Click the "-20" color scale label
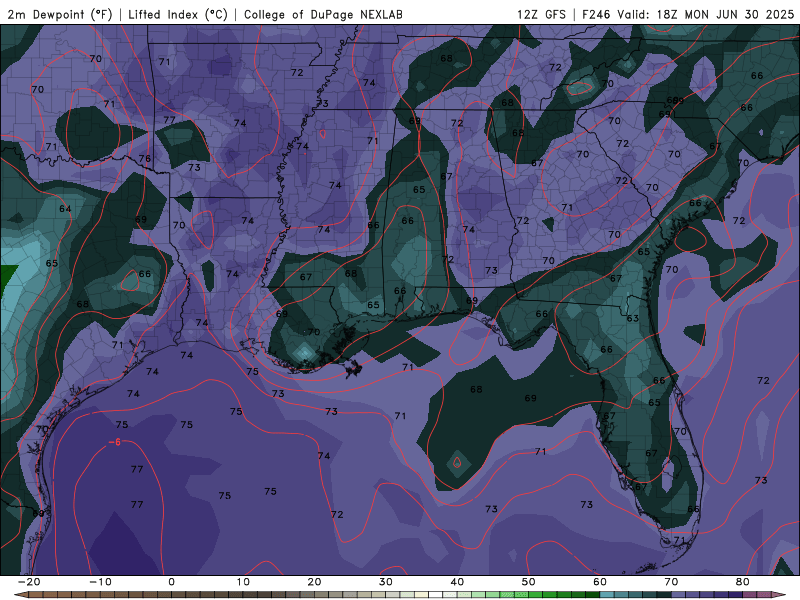 (x=29, y=582)
